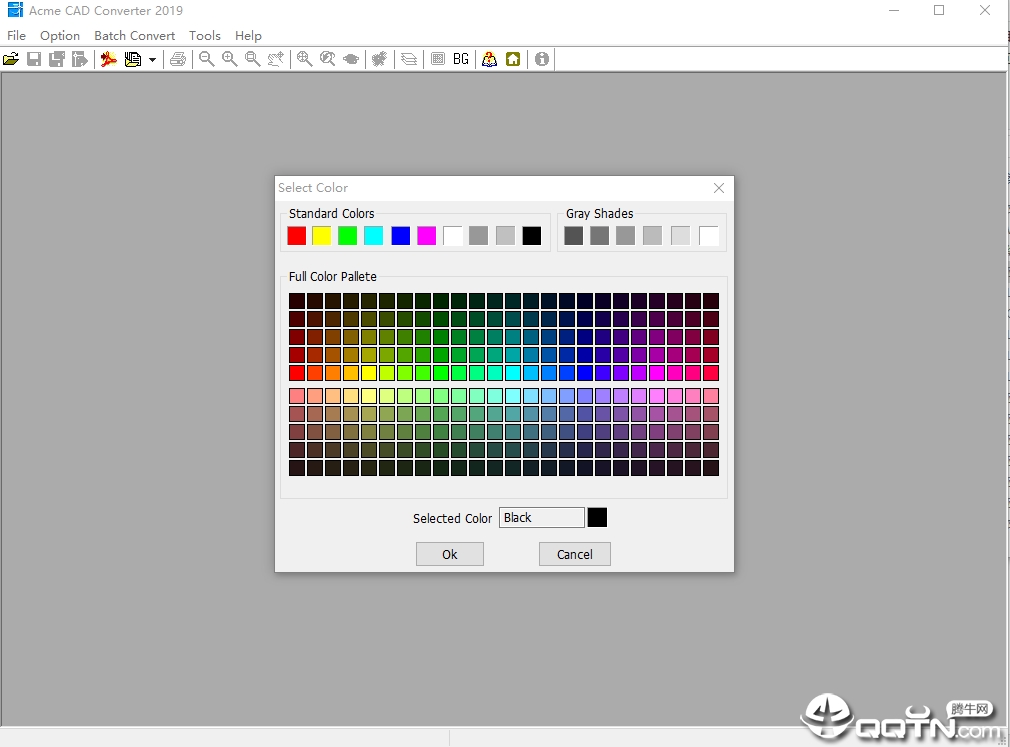Open the Tools menu
The height and width of the screenshot is (747, 1010).
pos(205,35)
